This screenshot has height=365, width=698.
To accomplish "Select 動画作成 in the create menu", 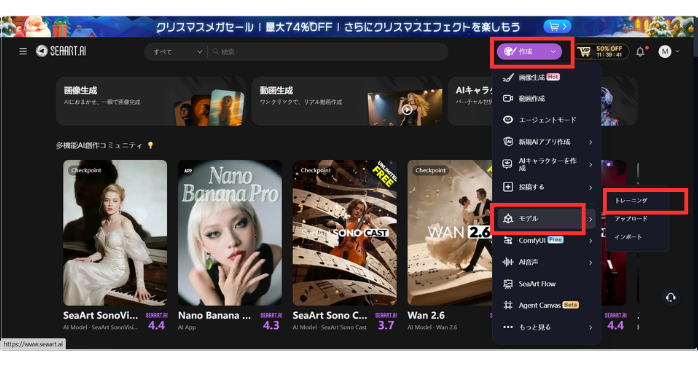I will pyautogui.click(x=547, y=98).
